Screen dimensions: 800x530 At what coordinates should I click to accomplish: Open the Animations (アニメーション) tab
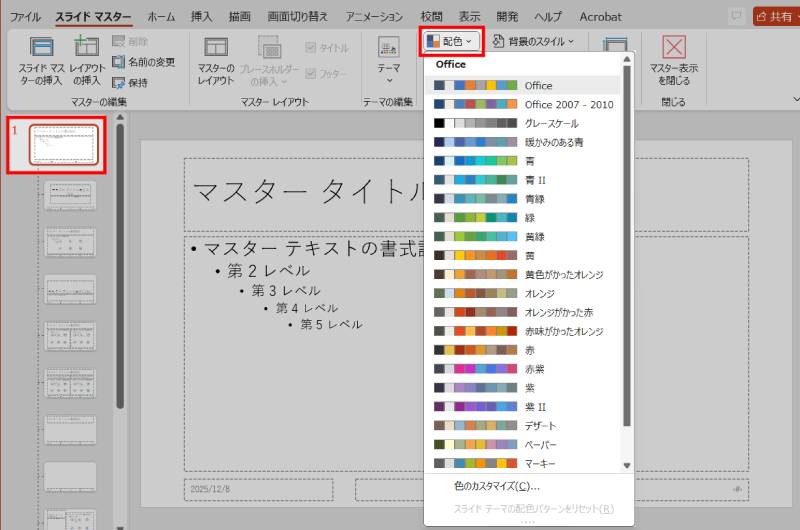coord(374,17)
